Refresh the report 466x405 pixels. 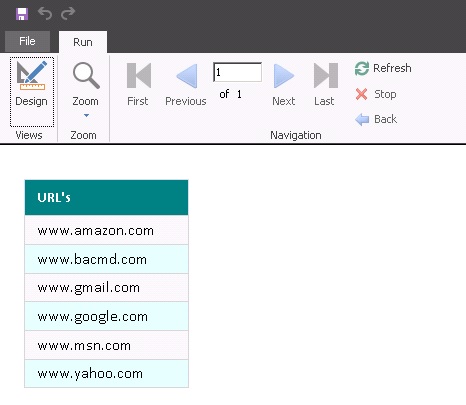[383, 68]
